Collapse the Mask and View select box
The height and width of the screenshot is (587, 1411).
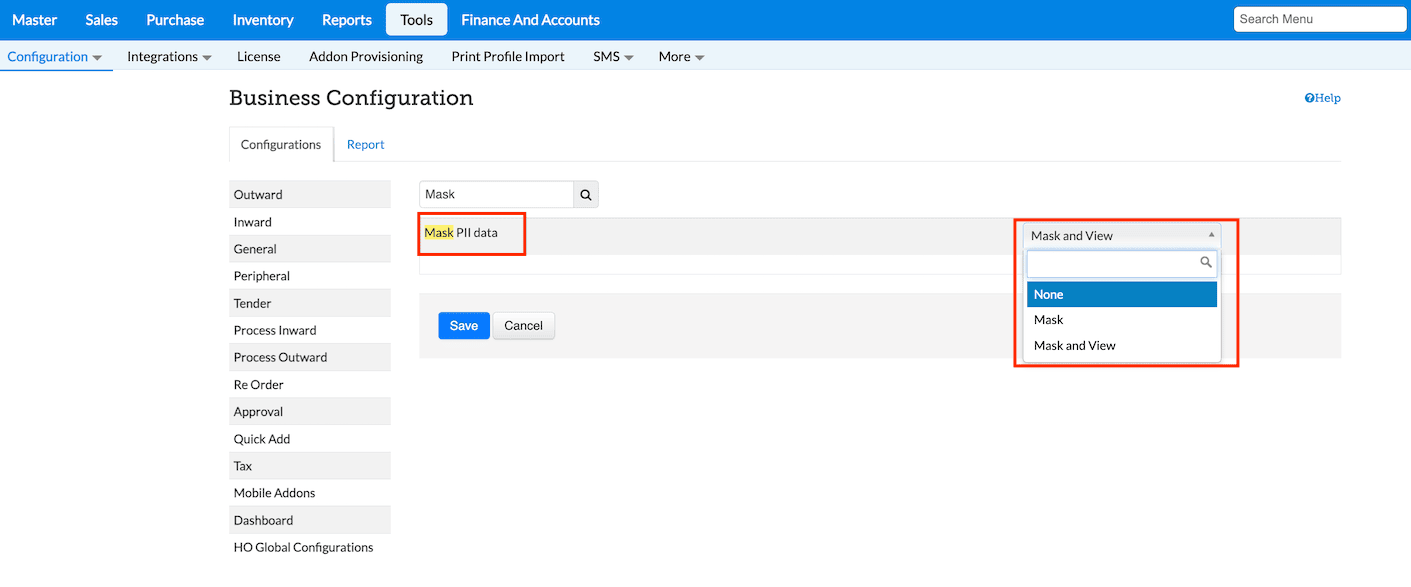pyautogui.click(x=1121, y=236)
